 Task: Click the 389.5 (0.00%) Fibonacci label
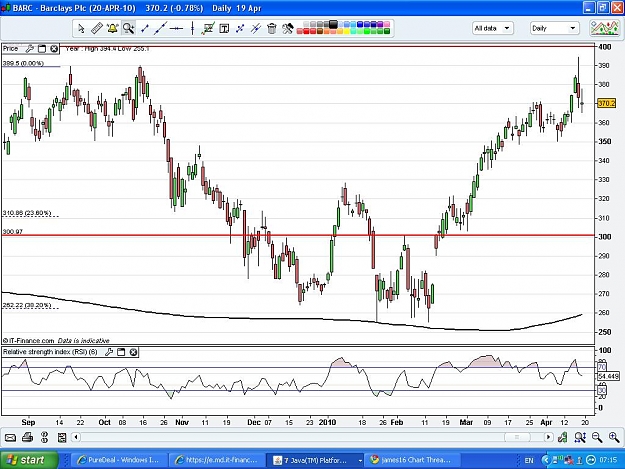click(23, 63)
